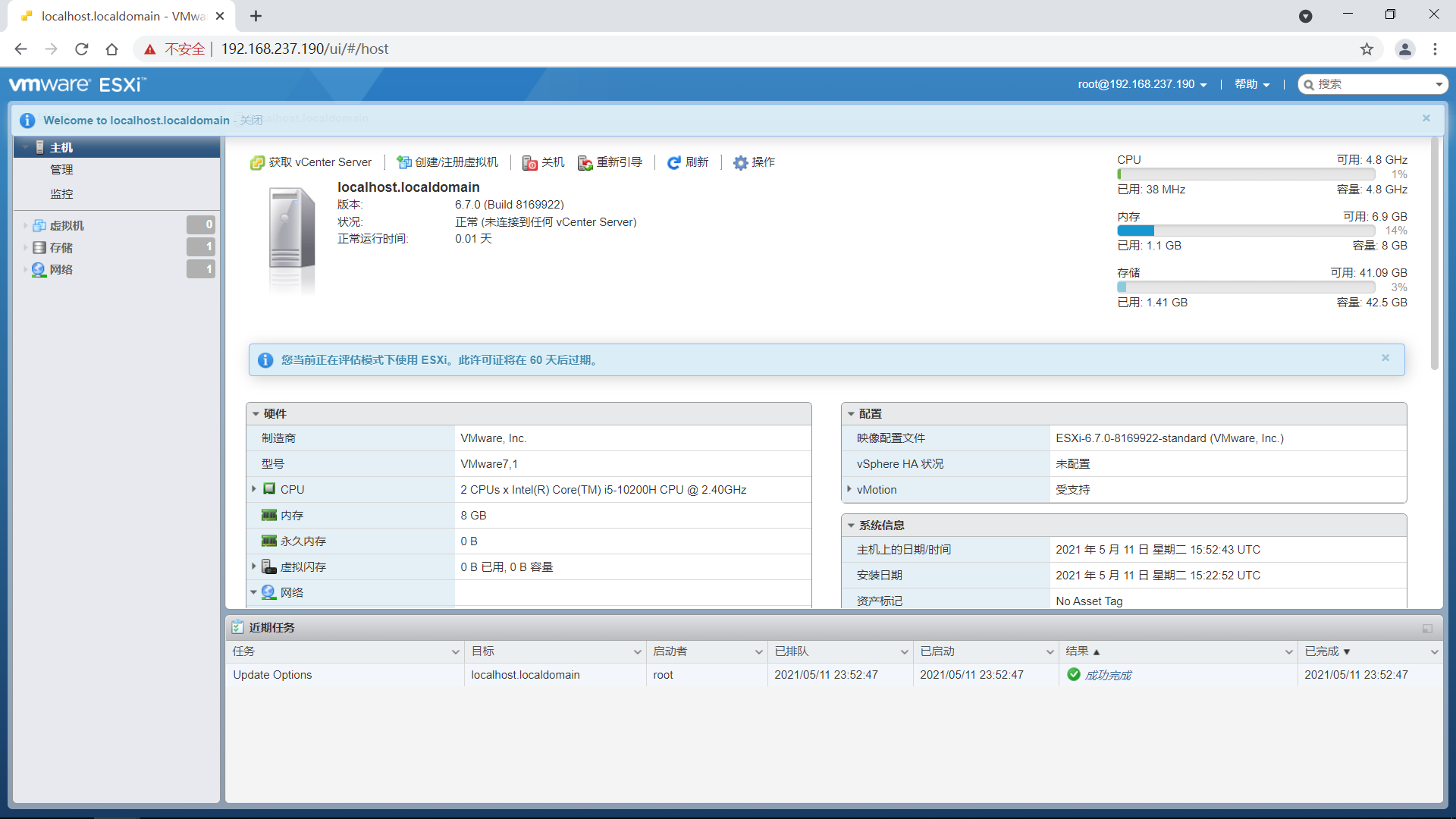Open the browser profile icon

tap(1404, 49)
